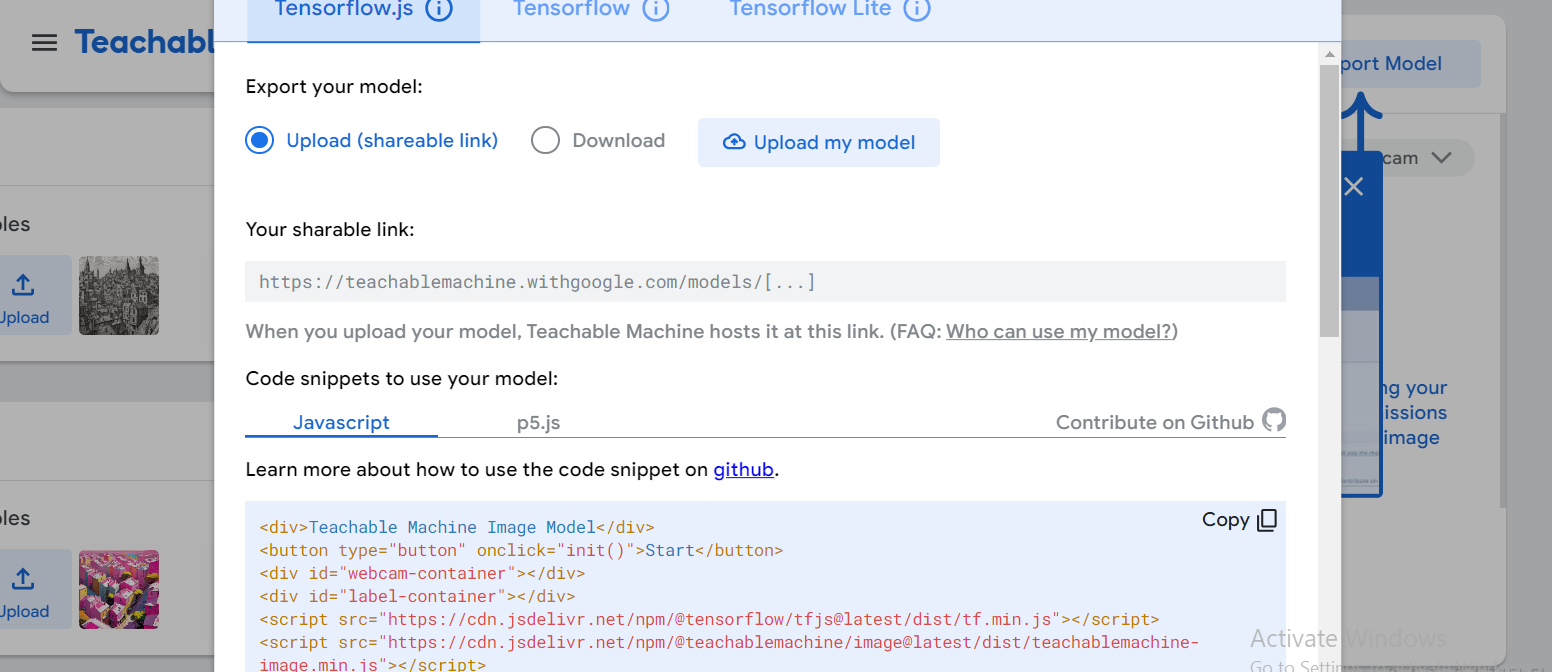Click the 'Your sharable link:' label
Image resolution: width=1552 pixels, height=672 pixels.
pyautogui.click(x=330, y=230)
